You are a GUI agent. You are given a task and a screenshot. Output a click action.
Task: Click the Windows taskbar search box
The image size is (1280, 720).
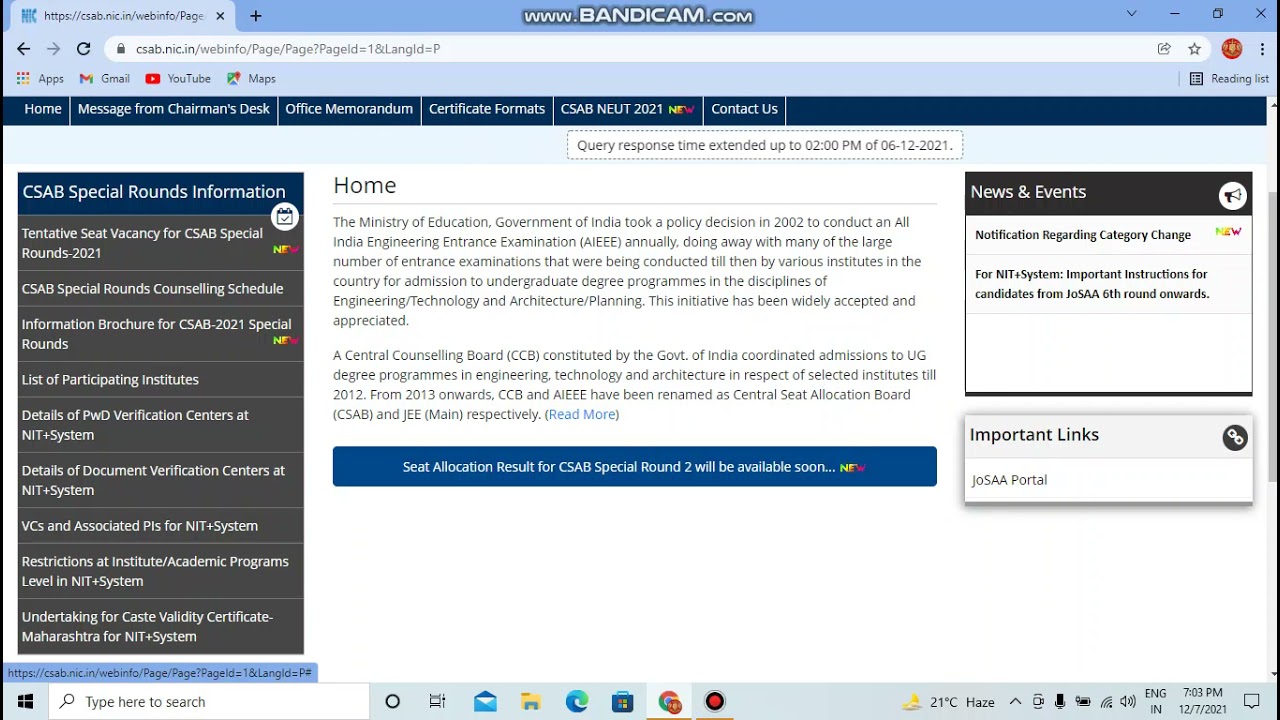click(210, 701)
